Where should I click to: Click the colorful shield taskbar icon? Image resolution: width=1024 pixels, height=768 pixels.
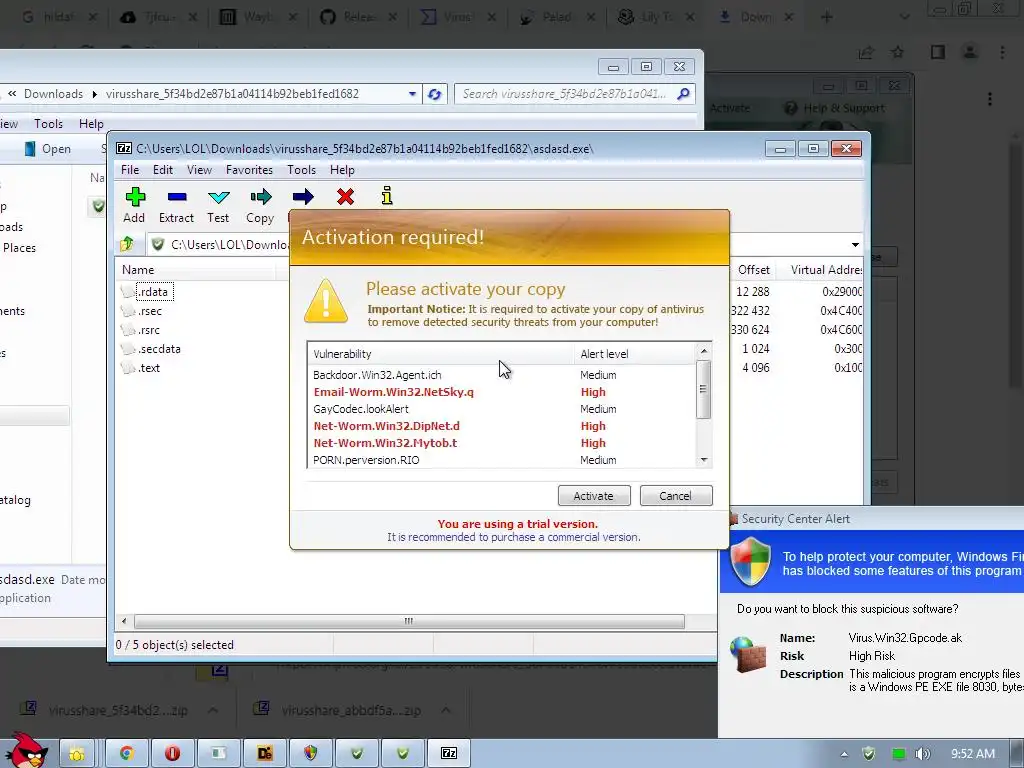click(x=310, y=753)
